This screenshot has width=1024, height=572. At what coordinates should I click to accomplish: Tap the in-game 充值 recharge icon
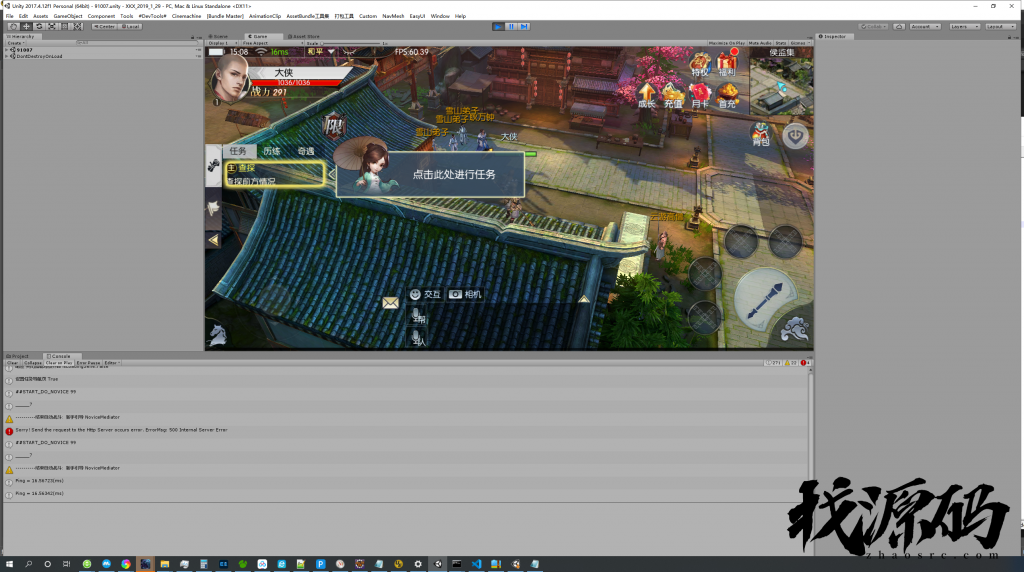(x=673, y=95)
